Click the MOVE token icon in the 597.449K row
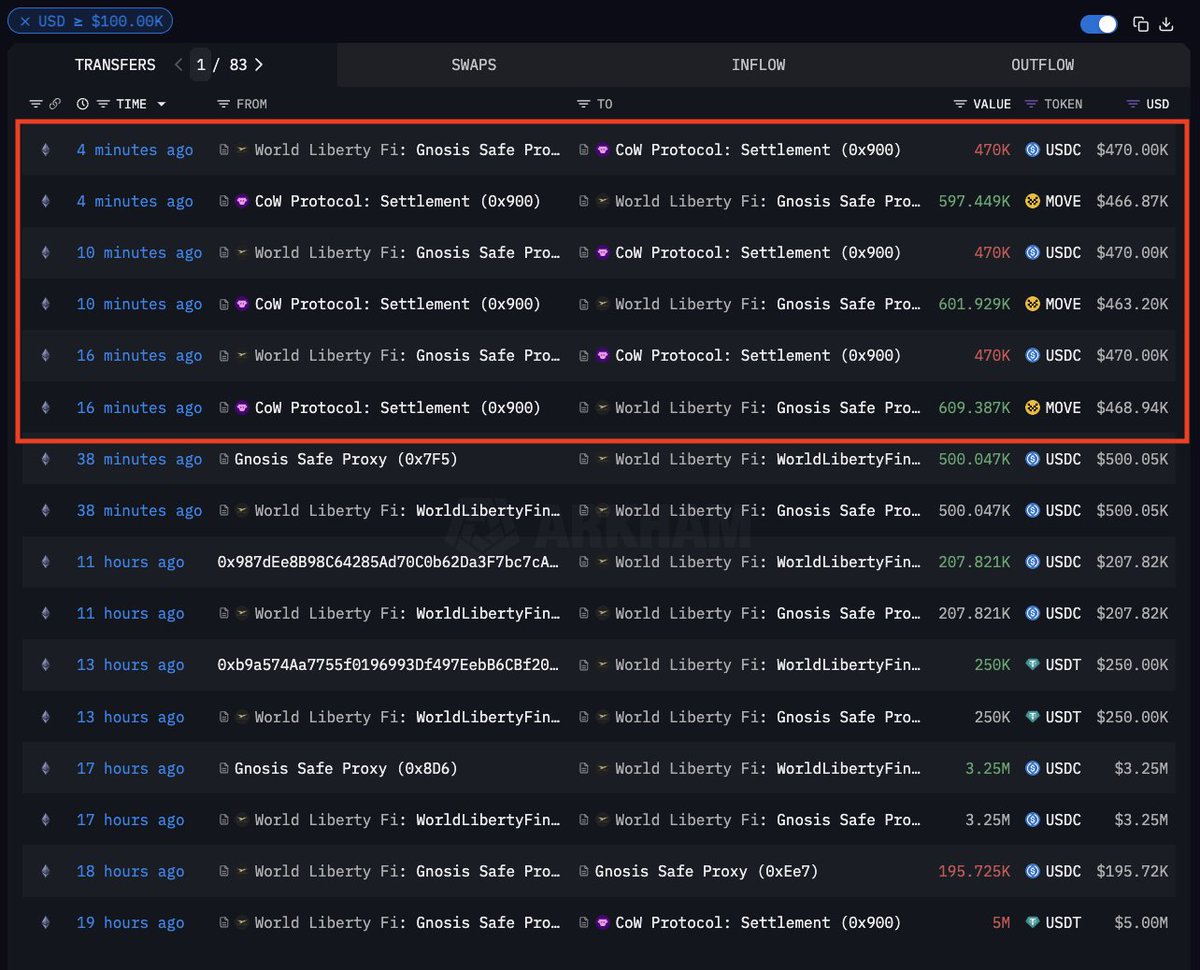This screenshot has width=1200, height=970. 1033,201
